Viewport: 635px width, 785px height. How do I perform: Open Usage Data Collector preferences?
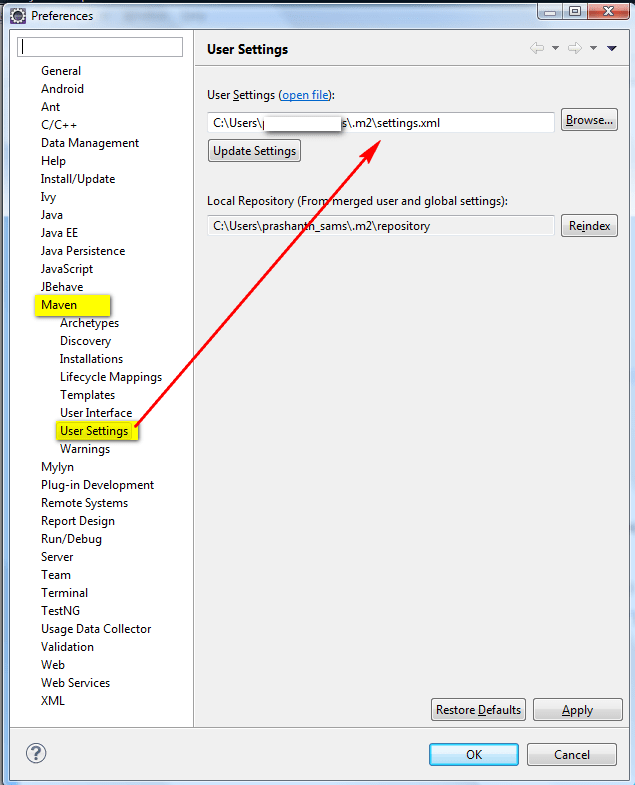point(96,630)
